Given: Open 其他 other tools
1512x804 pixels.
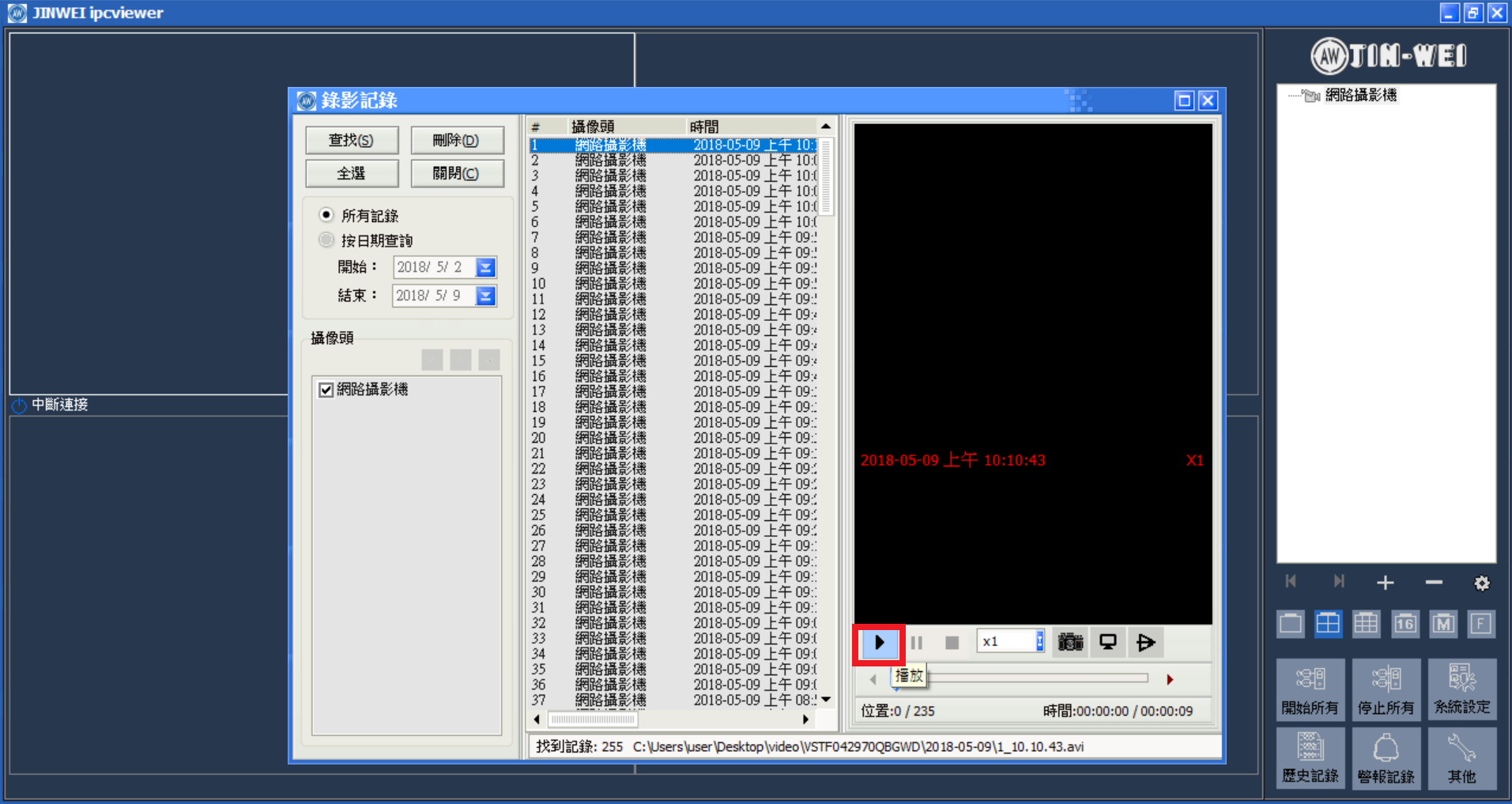Looking at the screenshot, I should tap(1462, 757).
